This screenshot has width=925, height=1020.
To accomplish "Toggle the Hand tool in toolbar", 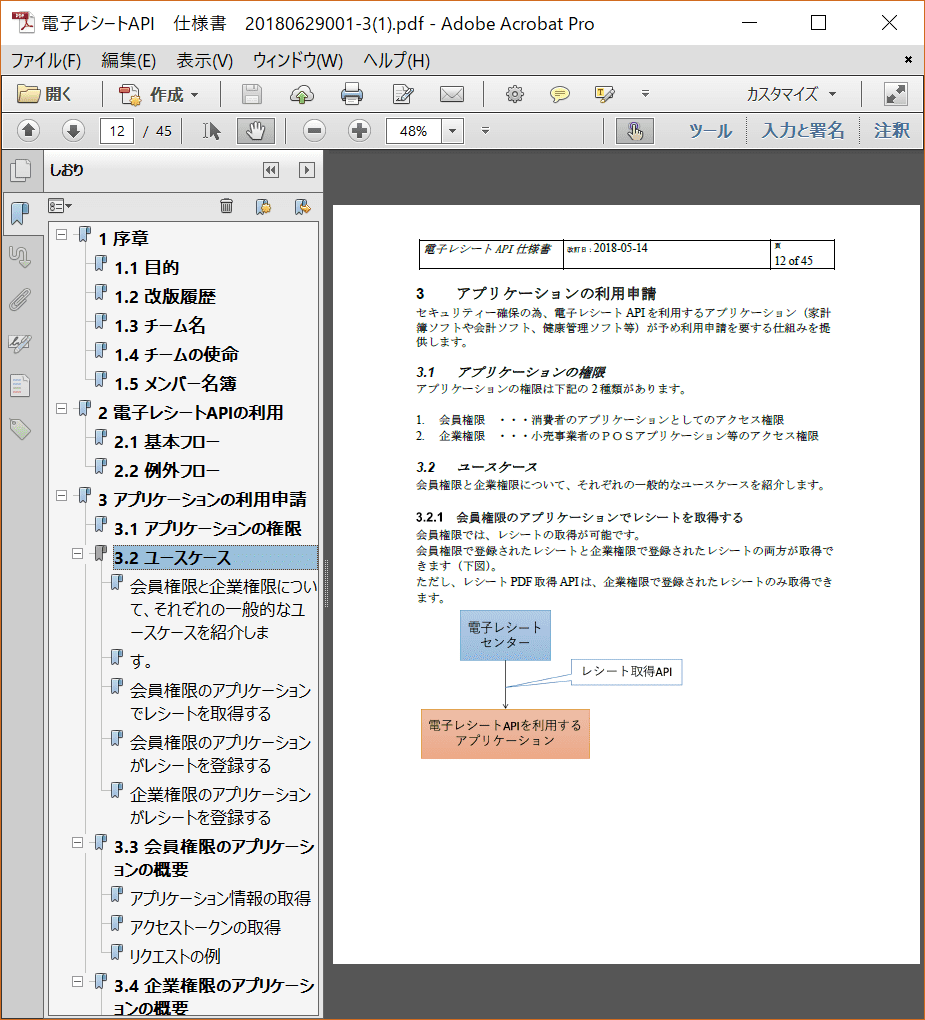I will [255, 131].
